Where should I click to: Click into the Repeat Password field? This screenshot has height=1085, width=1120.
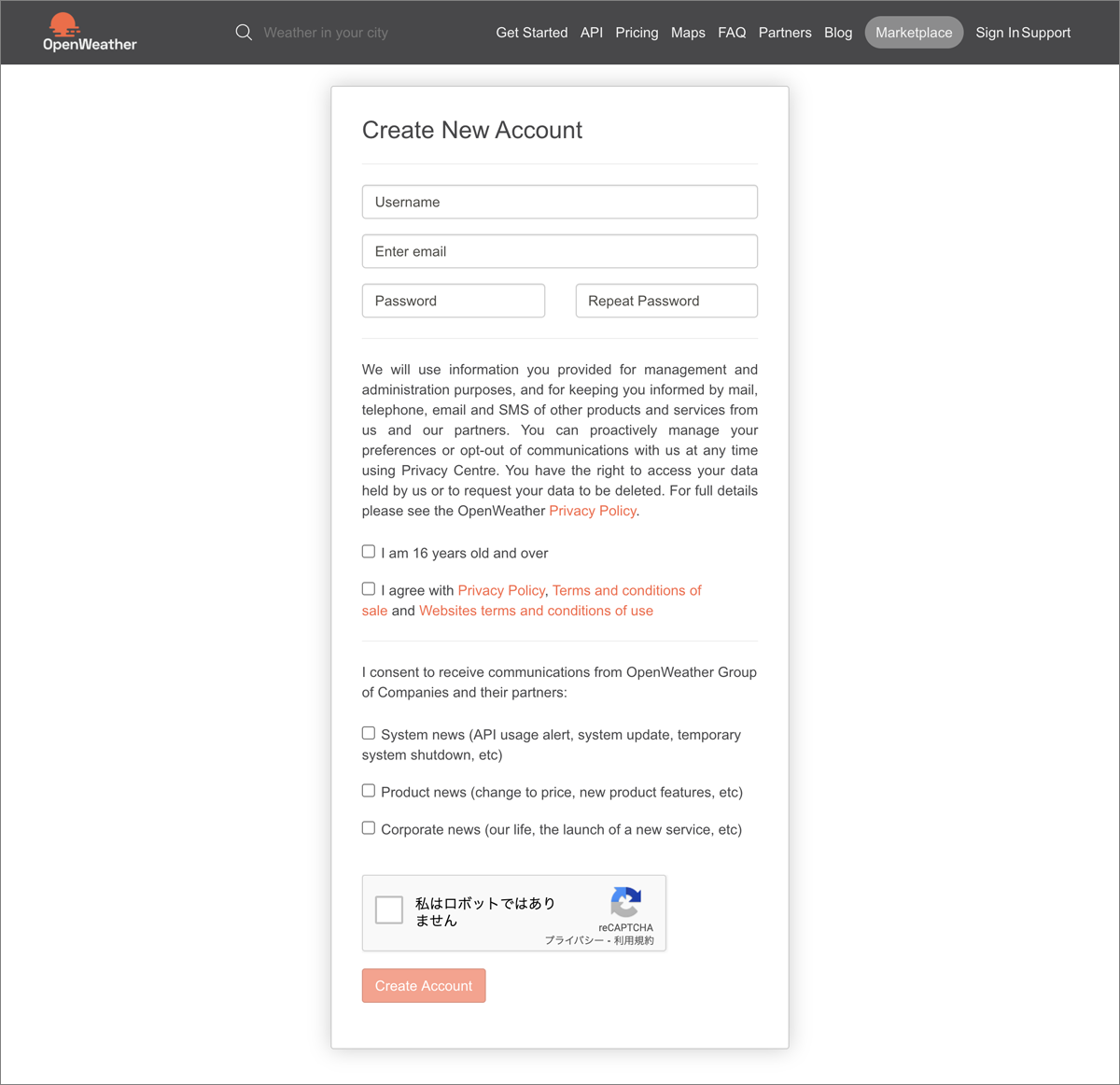pos(666,301)
